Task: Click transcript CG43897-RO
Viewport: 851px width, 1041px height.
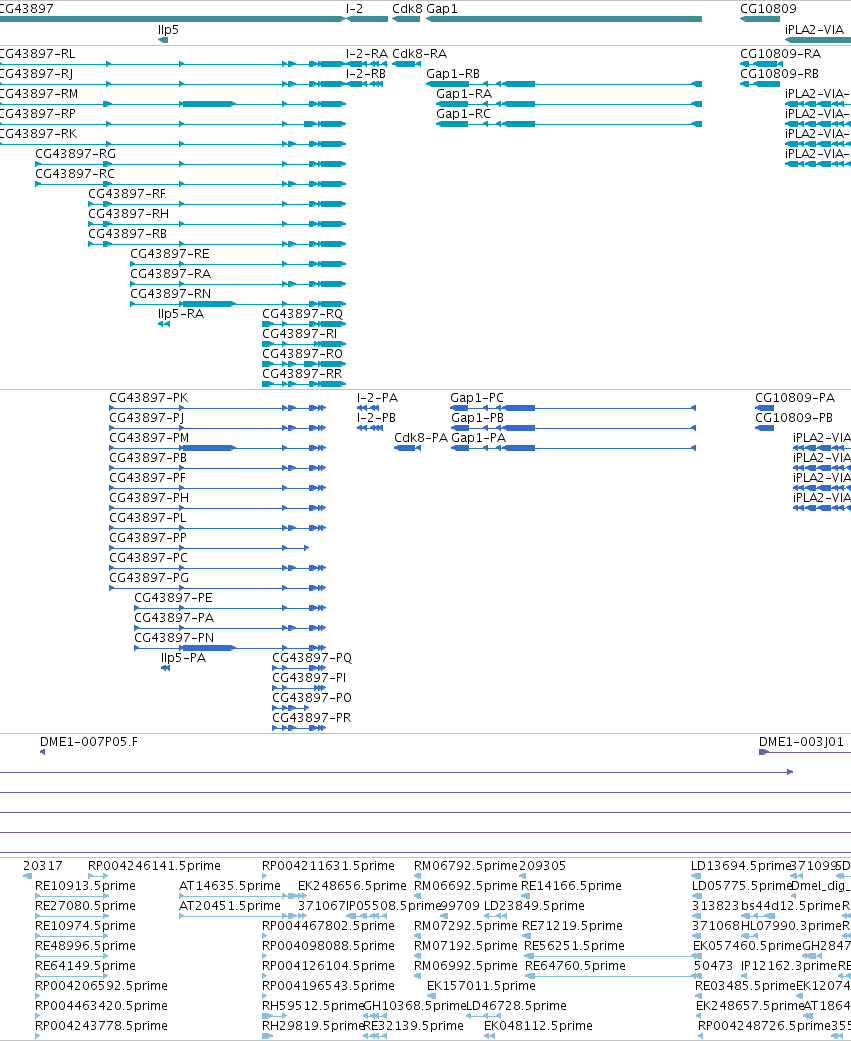Action: pyautogui.click(x=304, y=364)
